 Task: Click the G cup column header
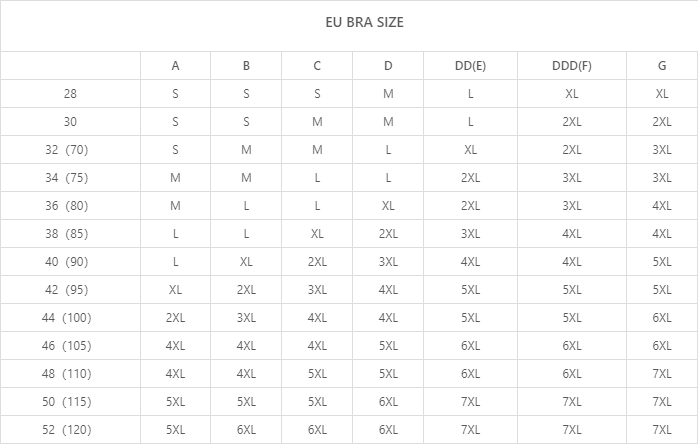[662, 66]
